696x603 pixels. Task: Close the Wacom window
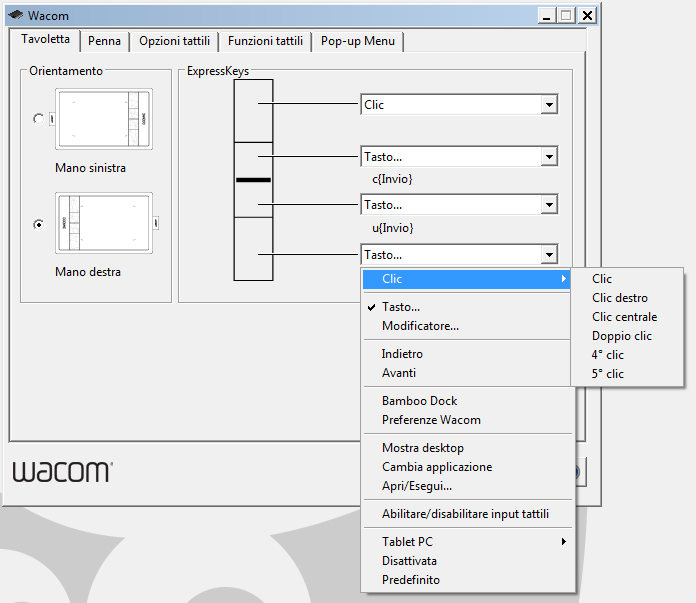[x=587, y=16]
